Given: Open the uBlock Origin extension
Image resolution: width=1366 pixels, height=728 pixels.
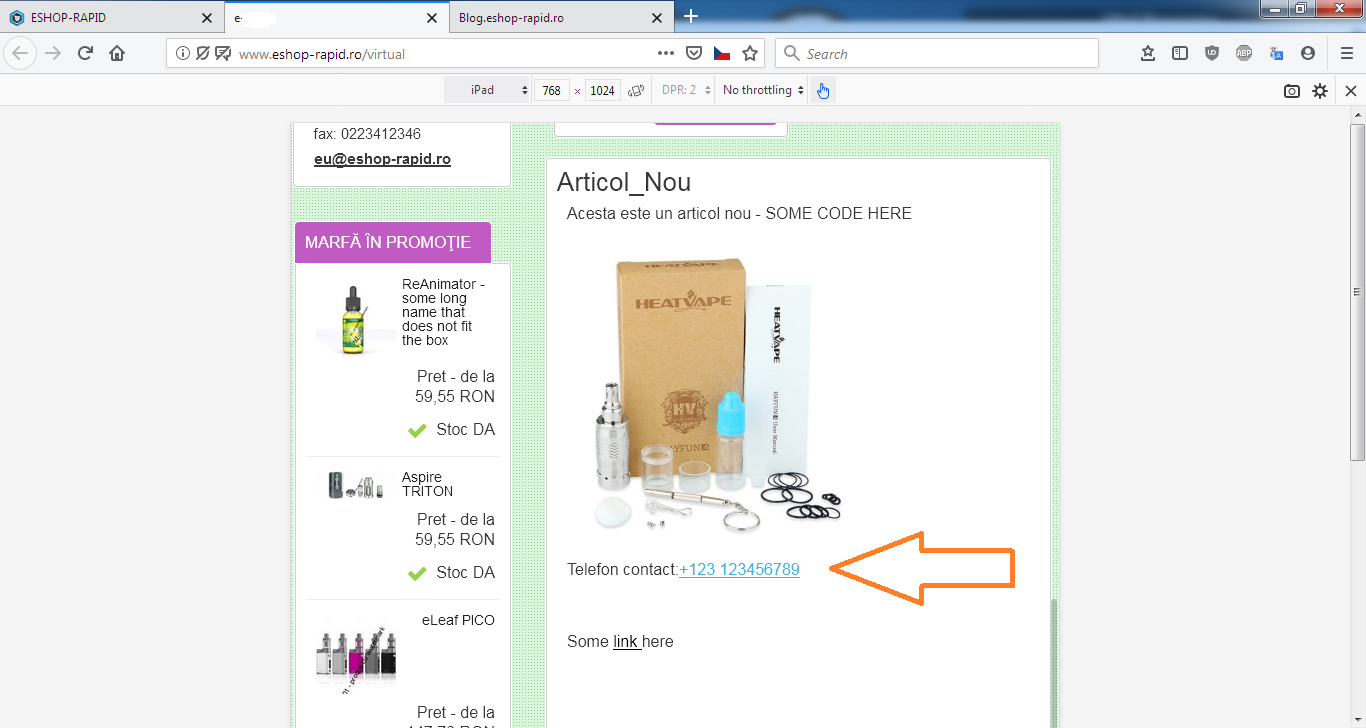Looking at the screenshot, I should pyautogui.click(x=1212, y=54).
